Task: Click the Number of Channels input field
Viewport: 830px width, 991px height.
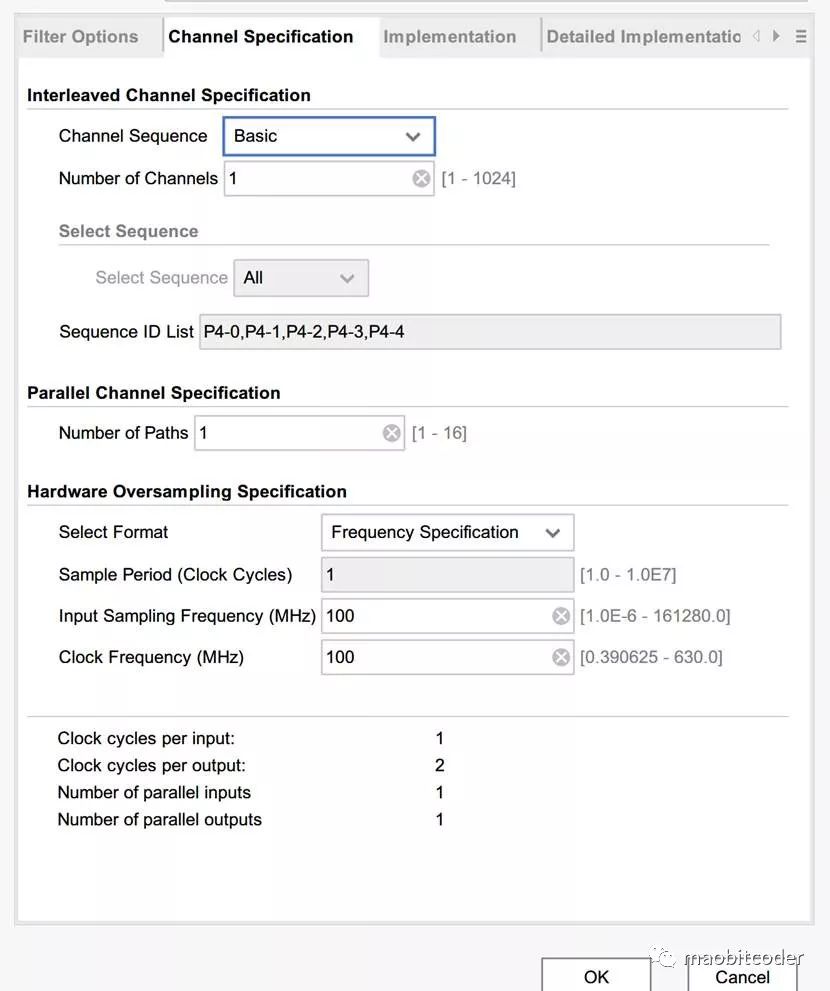Action: [x=315, y=179]
